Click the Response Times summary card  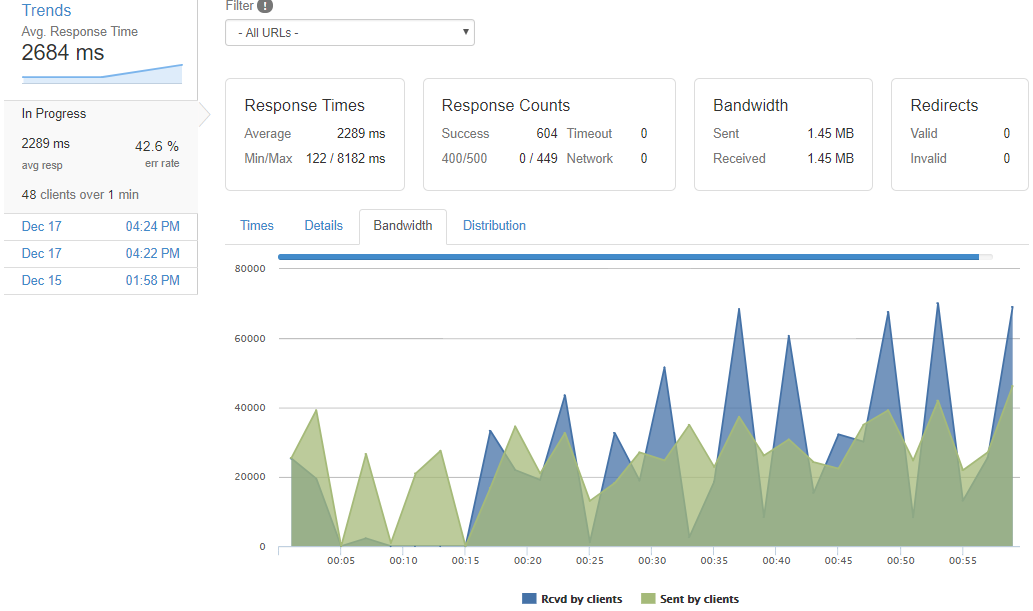(314, 134)
